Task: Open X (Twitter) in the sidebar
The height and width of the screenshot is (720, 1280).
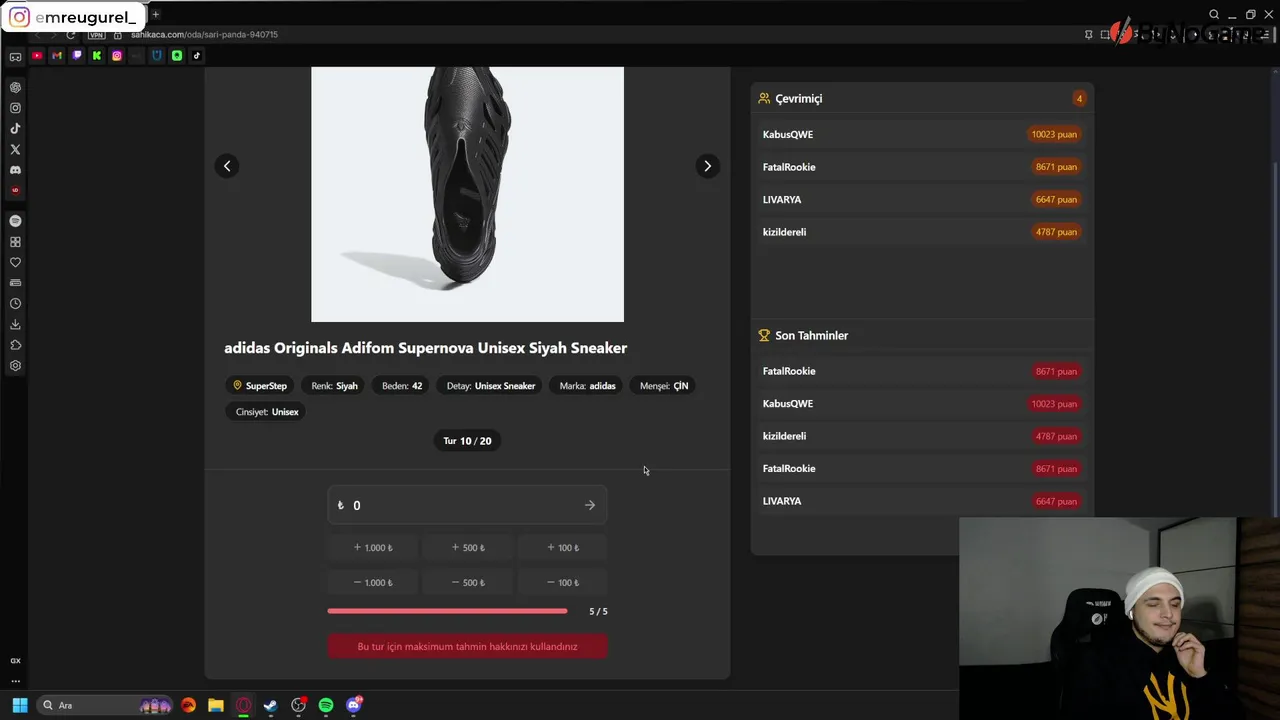Action: pos(15,149)
